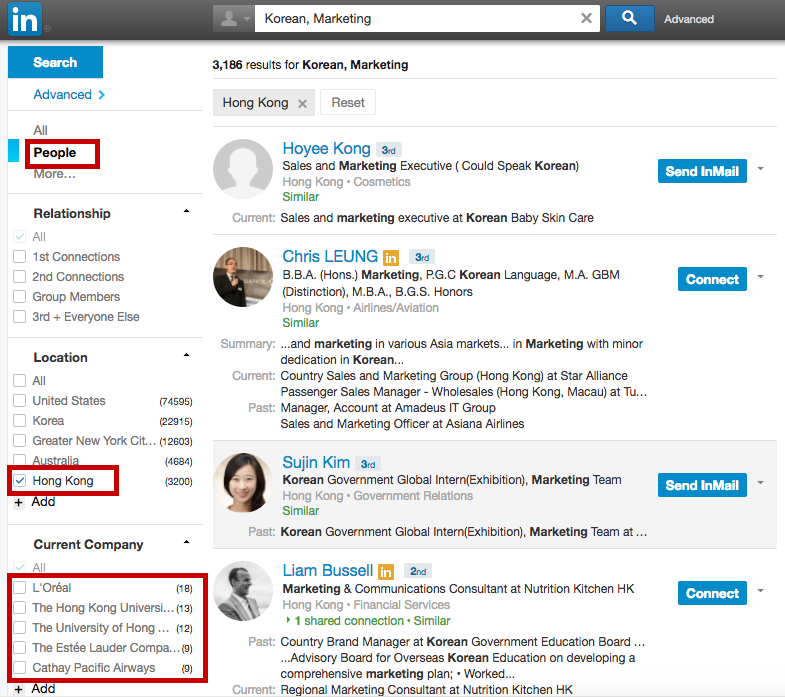785x697 pixels.
Task: Open the dropdown arrow beside Sujin Kim's Send InMail
Action: 760,483
